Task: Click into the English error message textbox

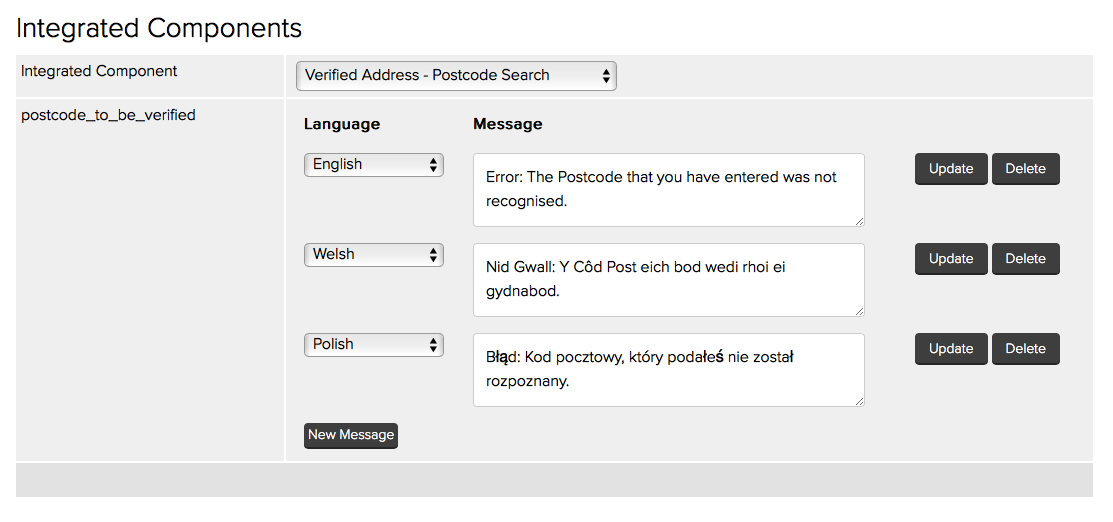Action: pyautogui.click(x=668, y=190)
